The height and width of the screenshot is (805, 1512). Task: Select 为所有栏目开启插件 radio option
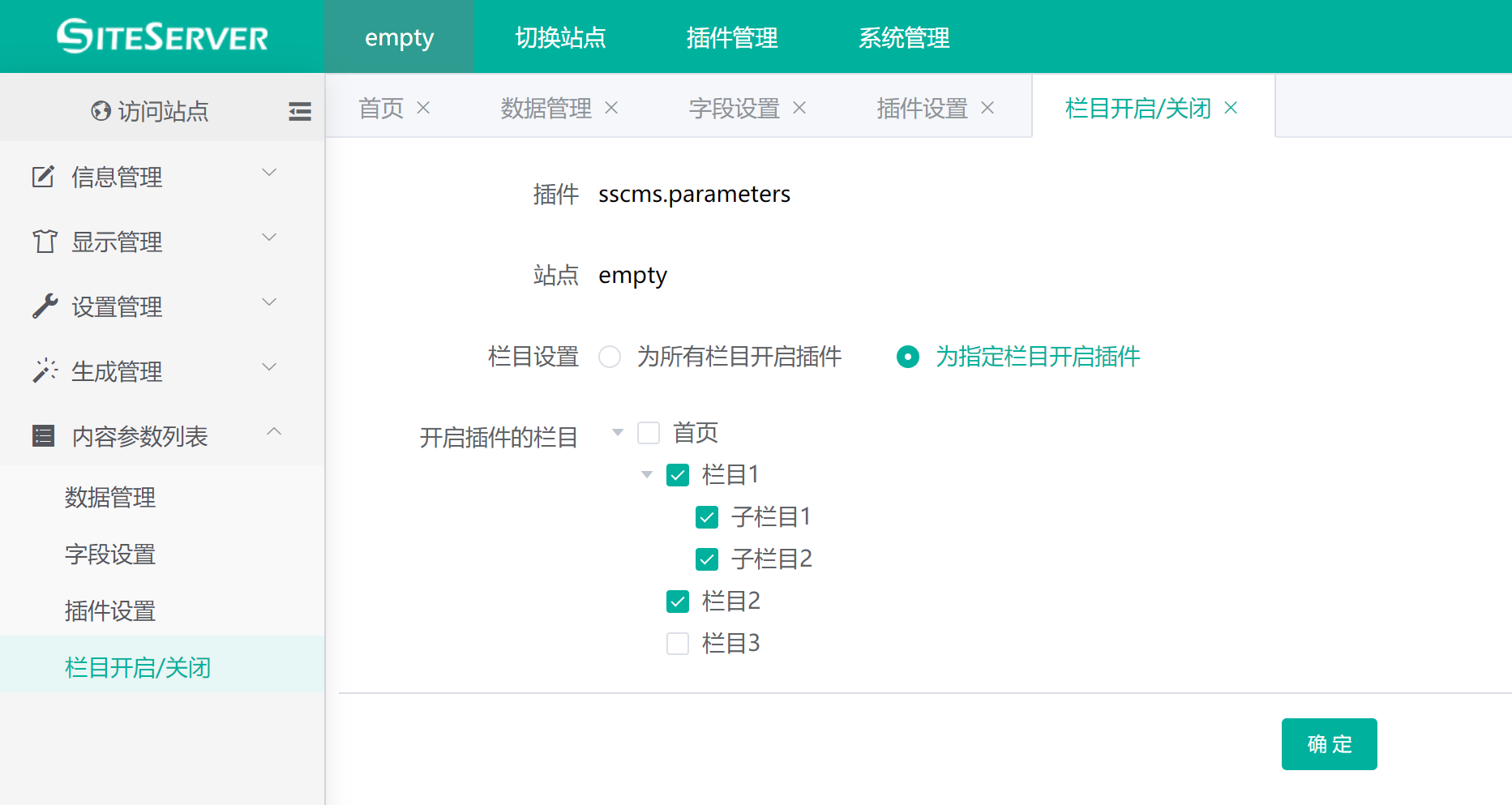(x=610, y=357)
